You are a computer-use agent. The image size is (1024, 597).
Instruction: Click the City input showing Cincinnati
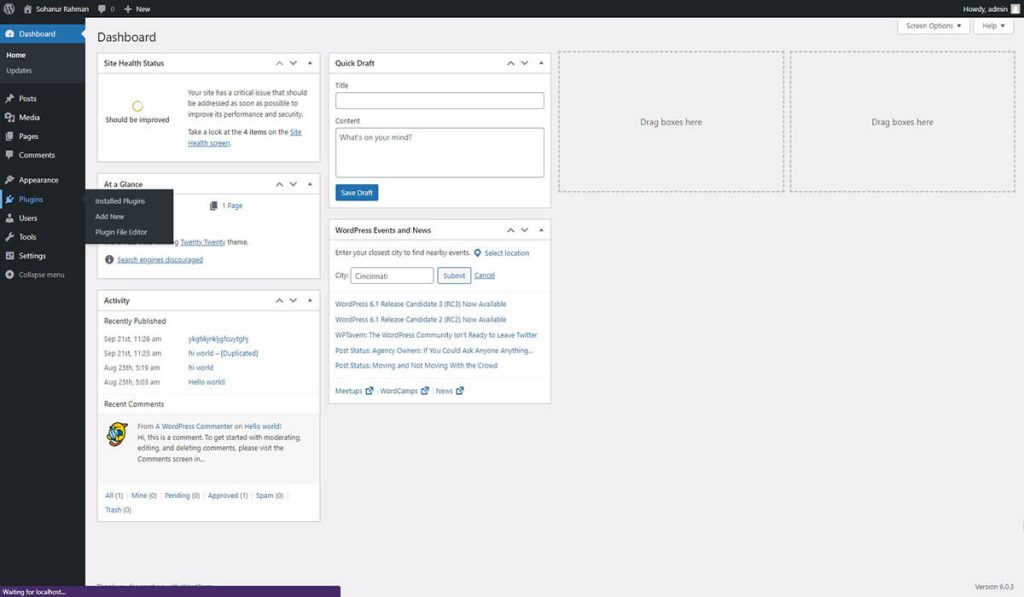(x=392, y=276)
